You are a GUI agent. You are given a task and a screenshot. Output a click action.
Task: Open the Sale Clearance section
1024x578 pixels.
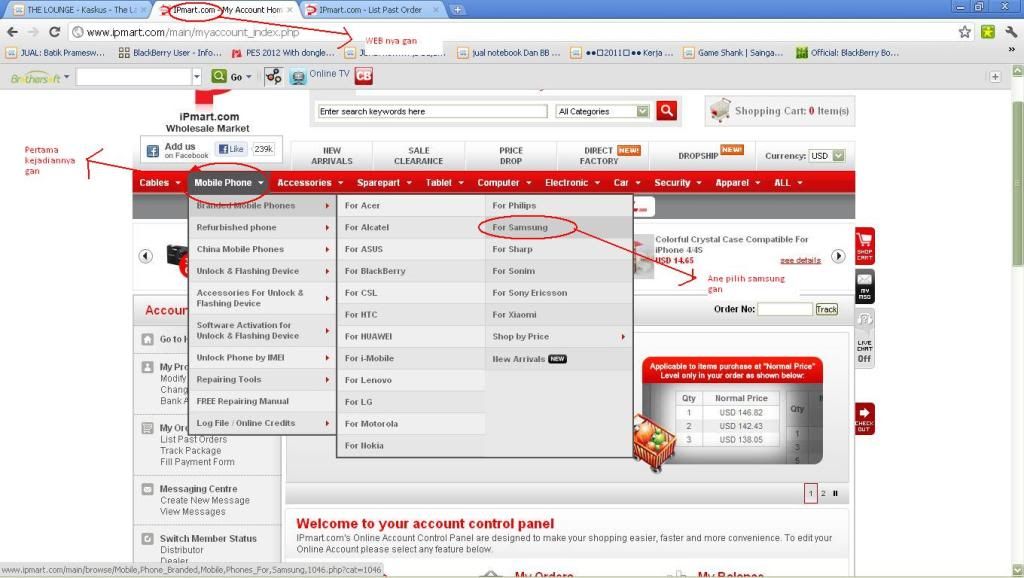(419, 155)
